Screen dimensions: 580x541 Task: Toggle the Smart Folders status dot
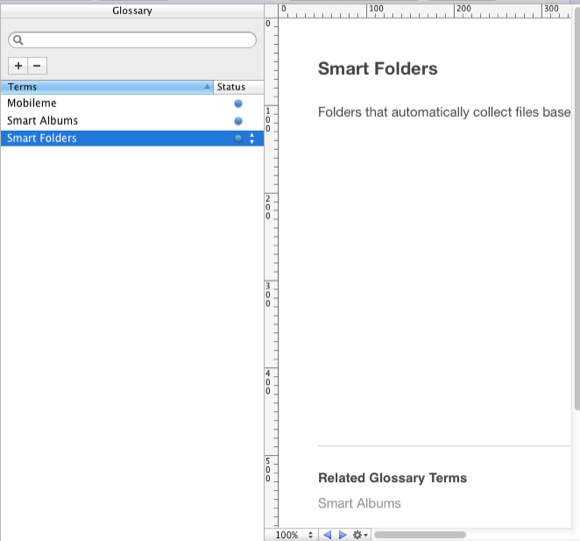[x=238, y=139]
